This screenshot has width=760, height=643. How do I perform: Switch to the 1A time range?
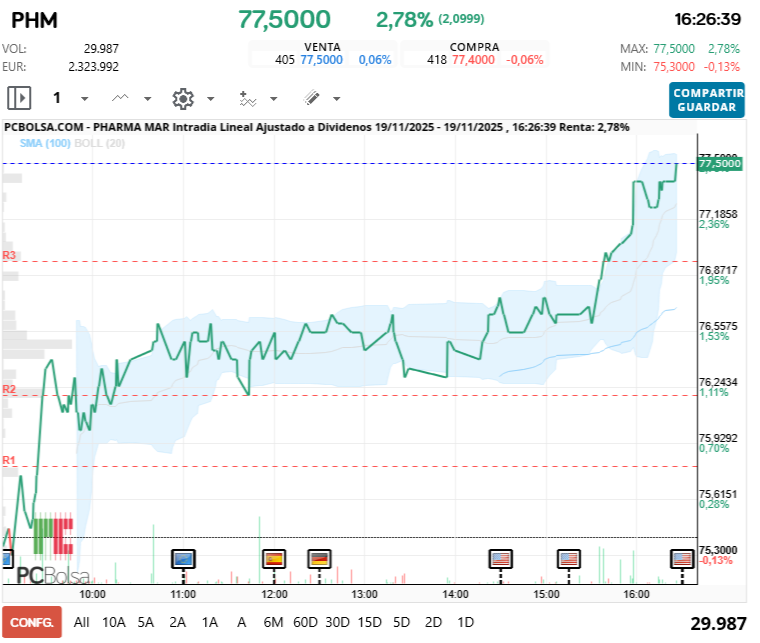click(209, 622)
